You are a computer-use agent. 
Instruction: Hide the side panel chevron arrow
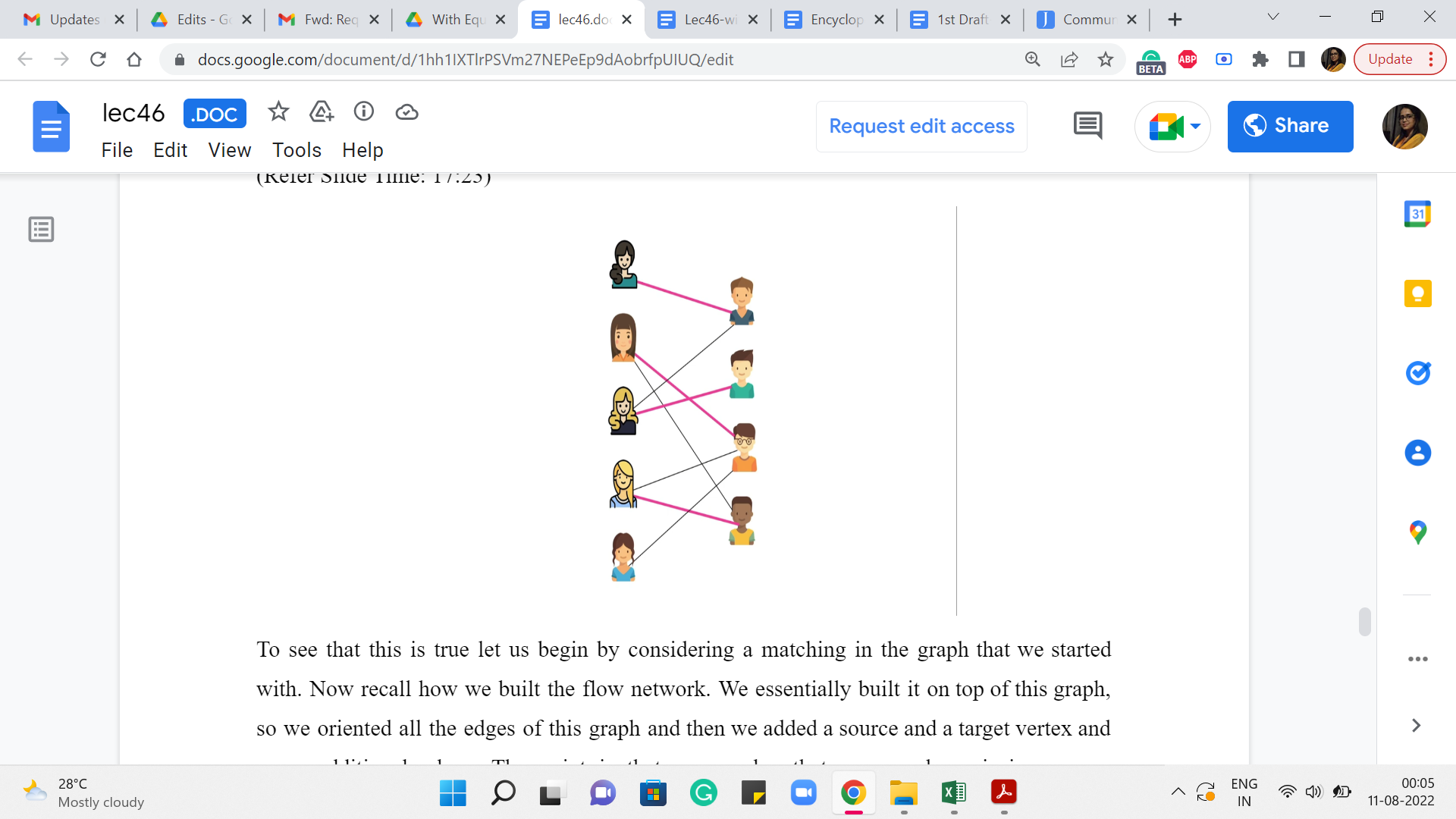[1416, 726]
